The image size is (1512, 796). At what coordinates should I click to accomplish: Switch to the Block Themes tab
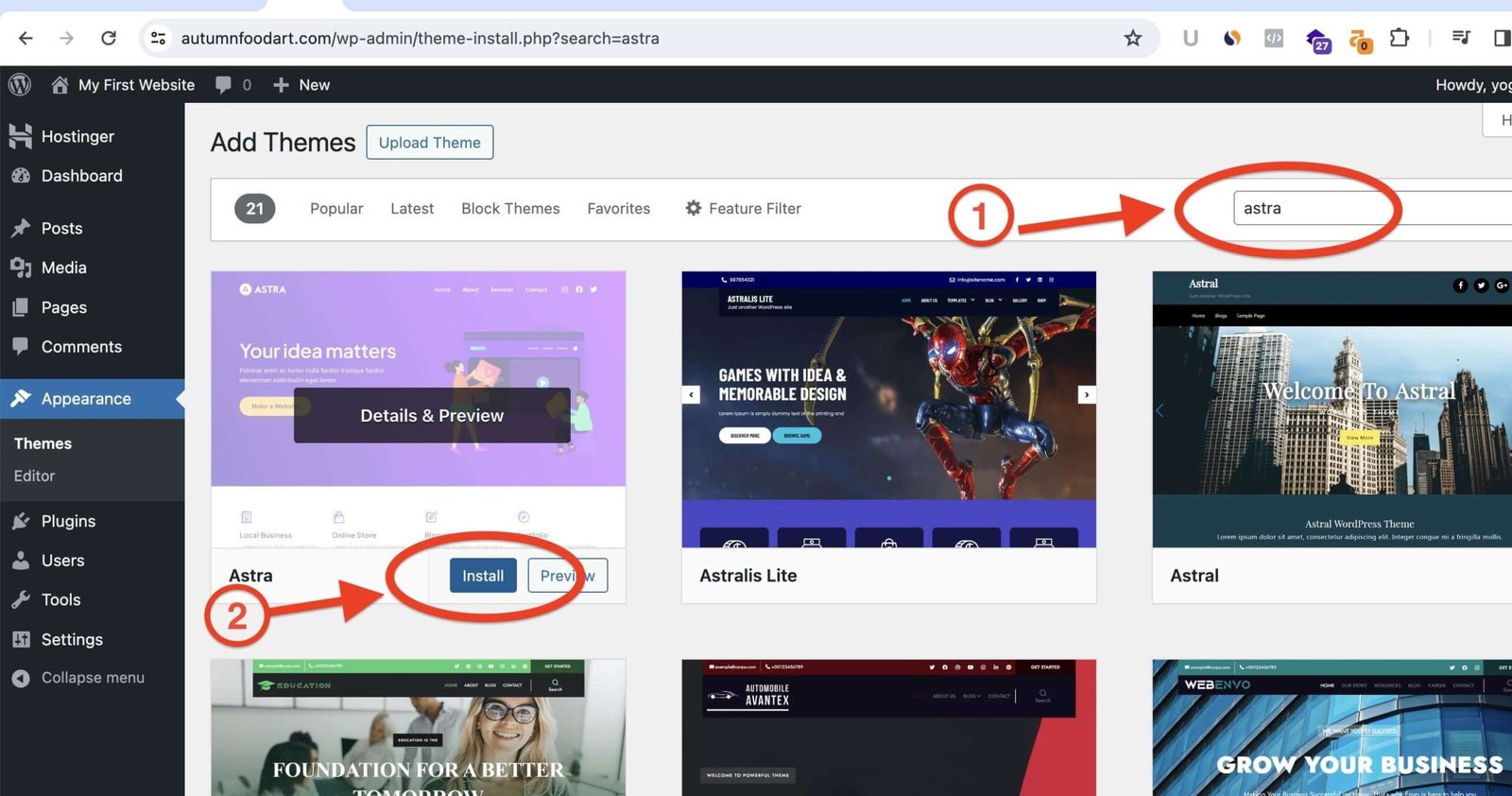click(x=510, y=208)
